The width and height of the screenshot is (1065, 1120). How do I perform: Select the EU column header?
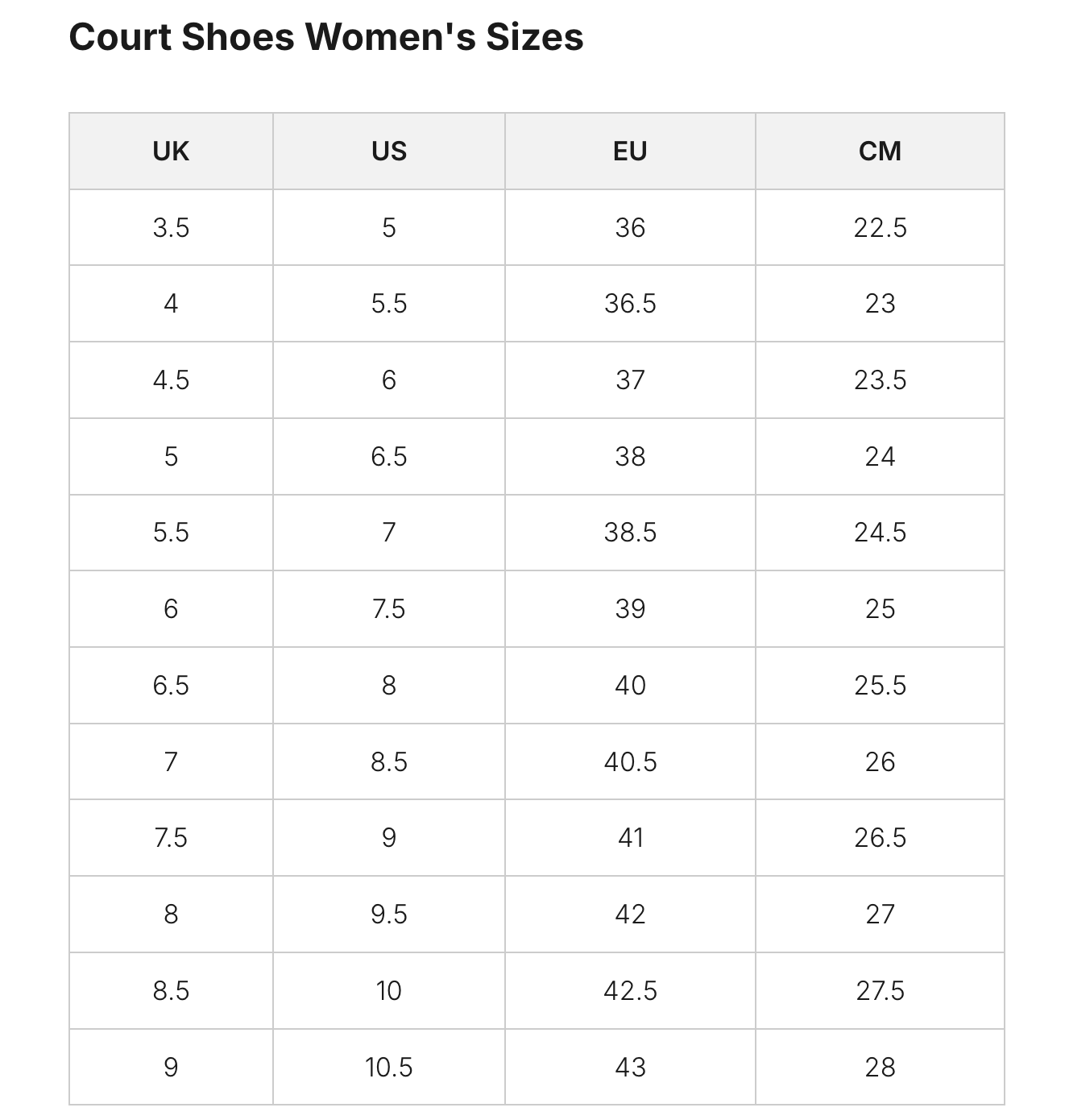630,151
